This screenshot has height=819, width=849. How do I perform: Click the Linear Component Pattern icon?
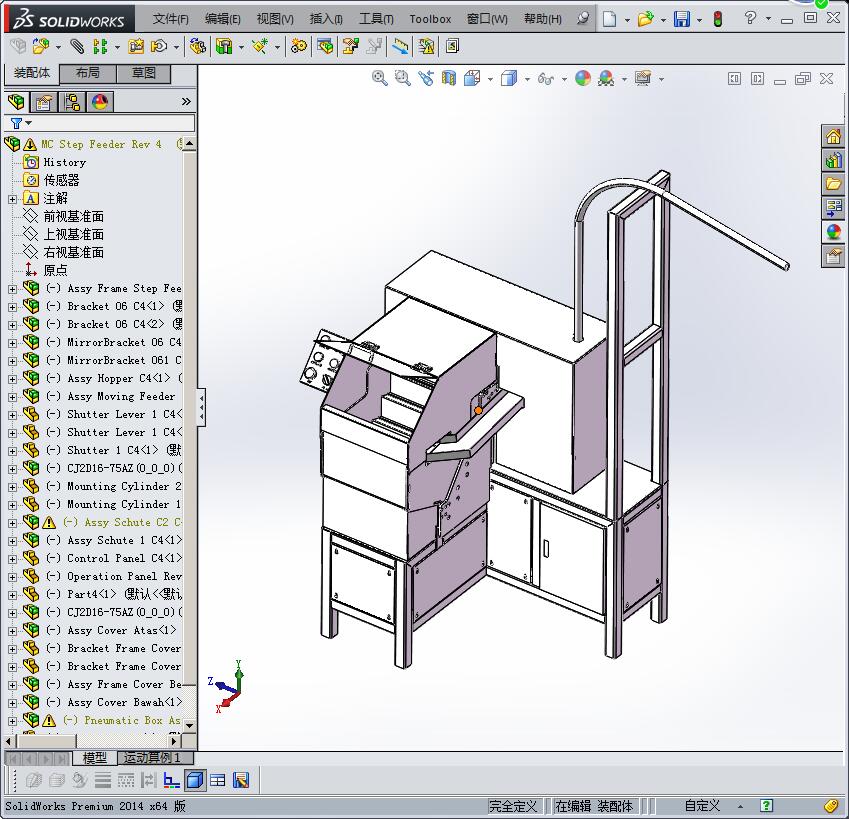click(x=100, y=47)
